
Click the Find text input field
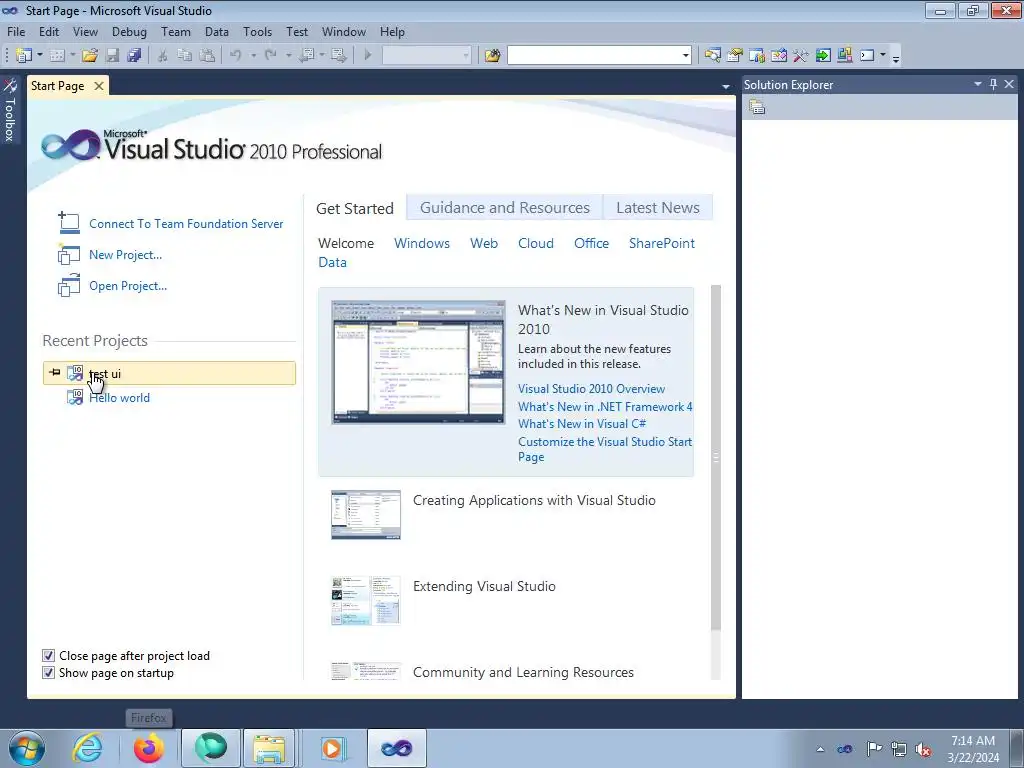click(x=594, y=56)
